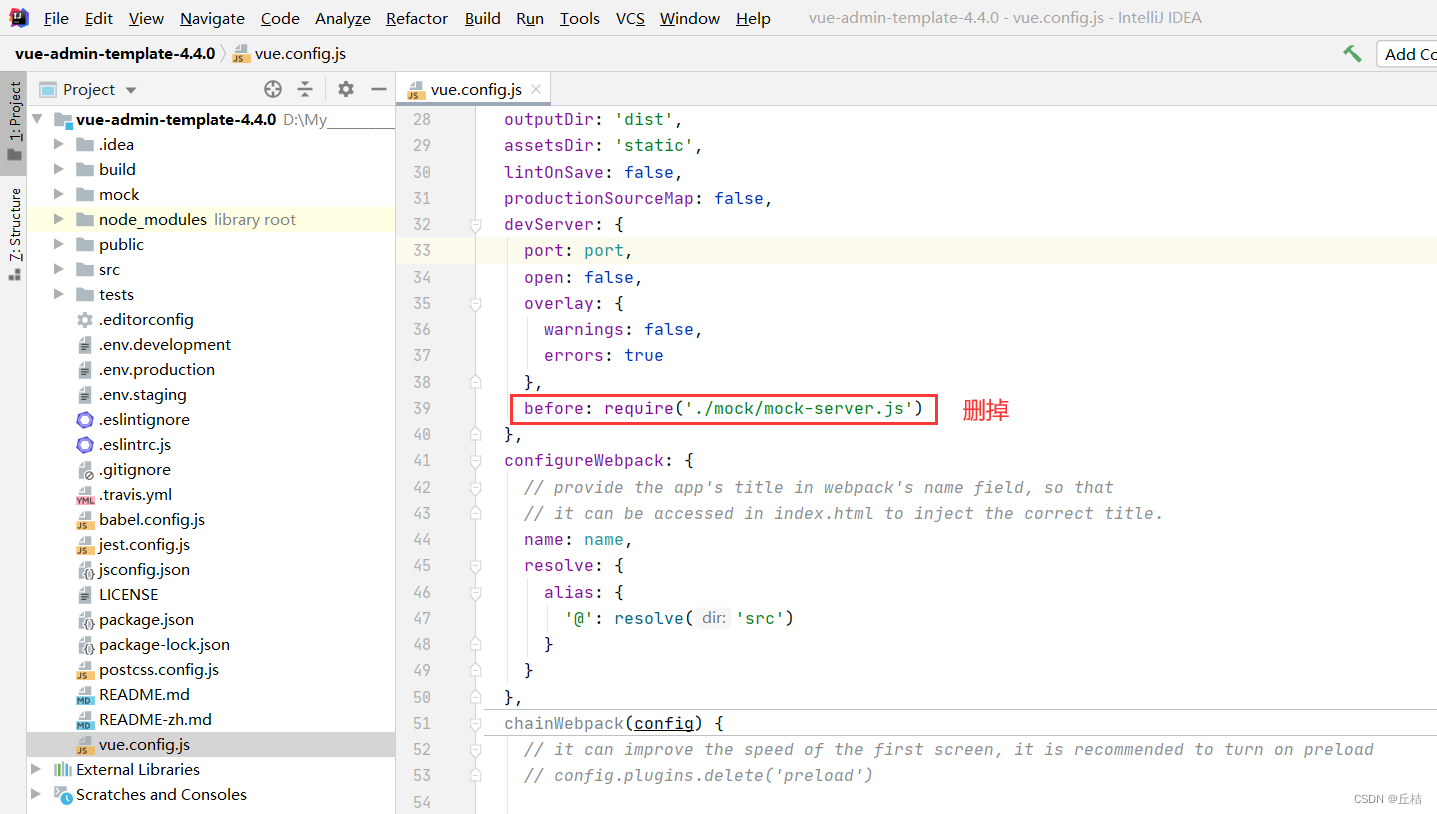Click the IntelliJ IDEA app logo icon
The image size is (1437, 814).
click(x=18, y=17)
